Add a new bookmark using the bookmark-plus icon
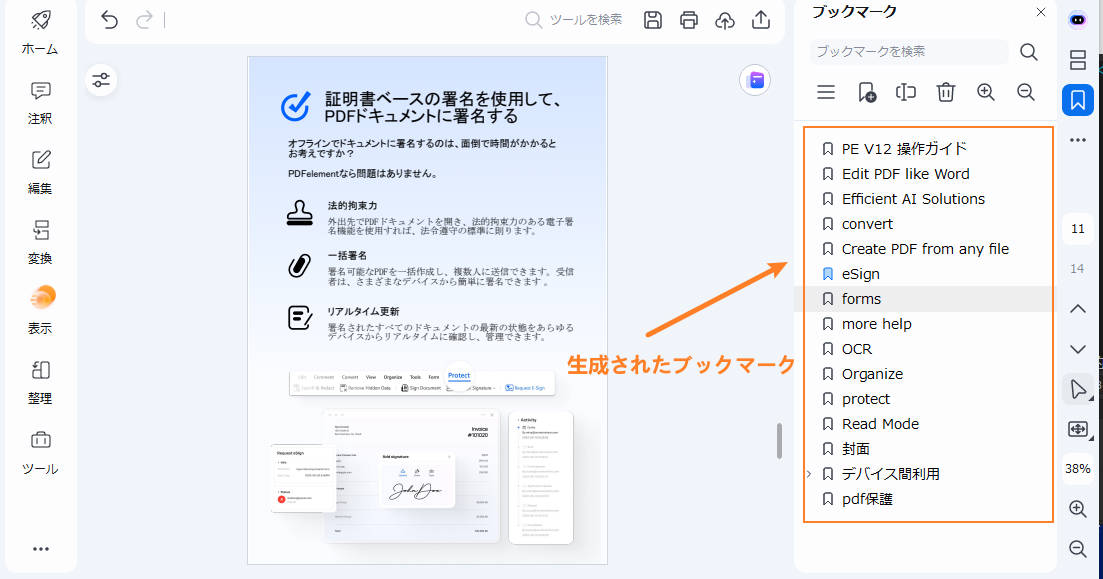The height and width of the screenshot is (579, 1103). (x=866, y=91)
